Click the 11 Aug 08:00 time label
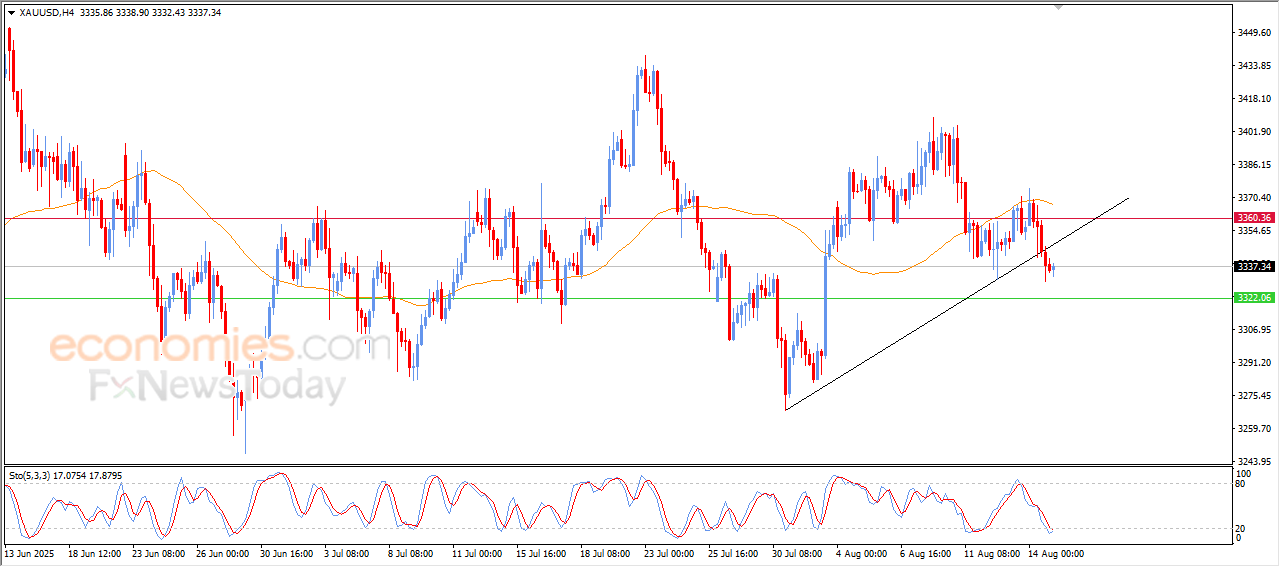 click(990, 553)
